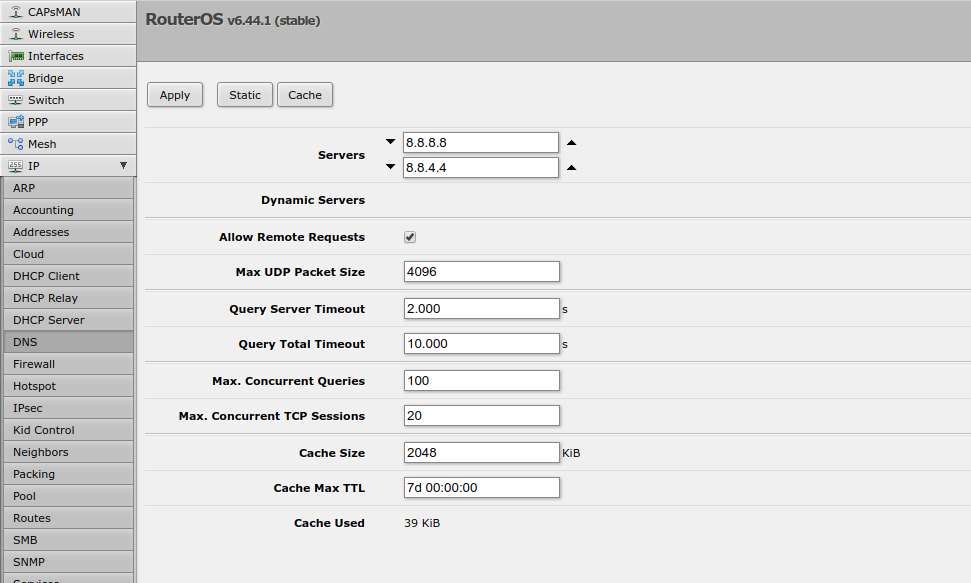Click the Cache Size field
This screenshot has height=583, width=971.
pos(482,452)
